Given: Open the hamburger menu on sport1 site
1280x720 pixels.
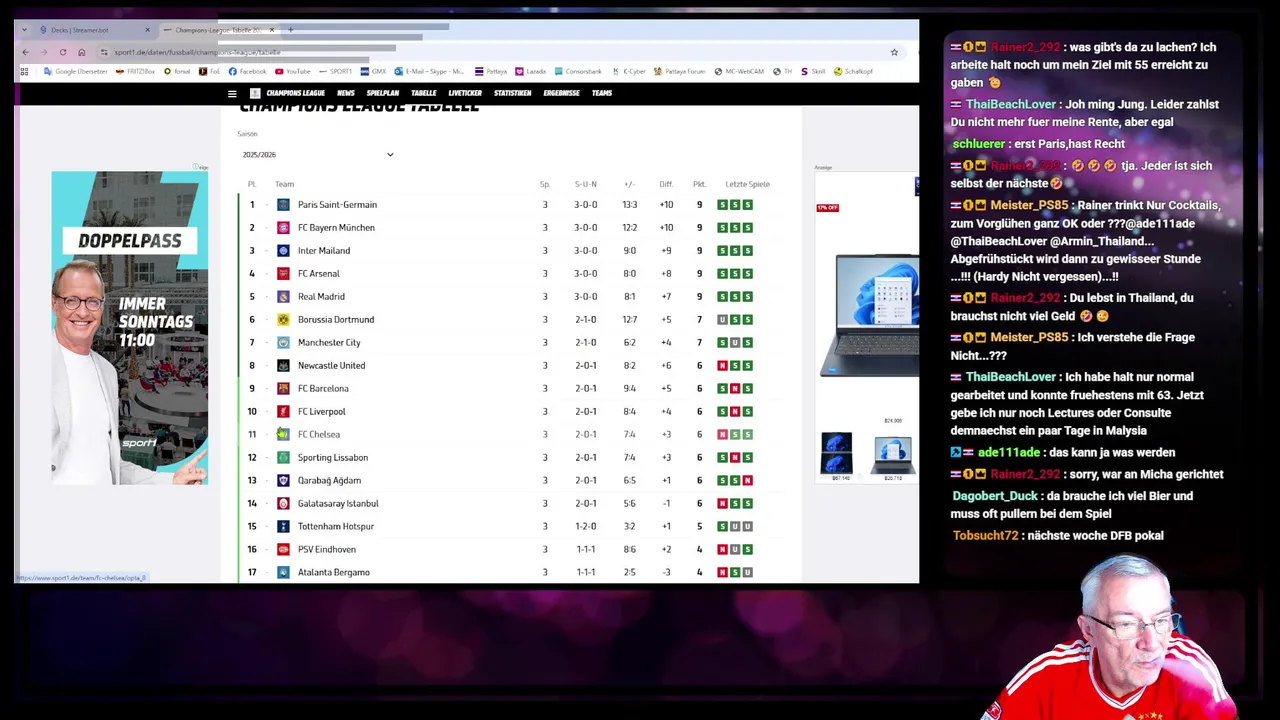Looking at the screenshot, I should (232, 93).
